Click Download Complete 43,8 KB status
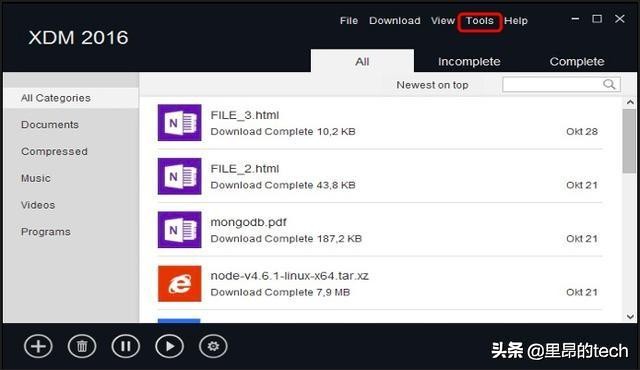Screen dimensions: 640x370 click(283, 185)
